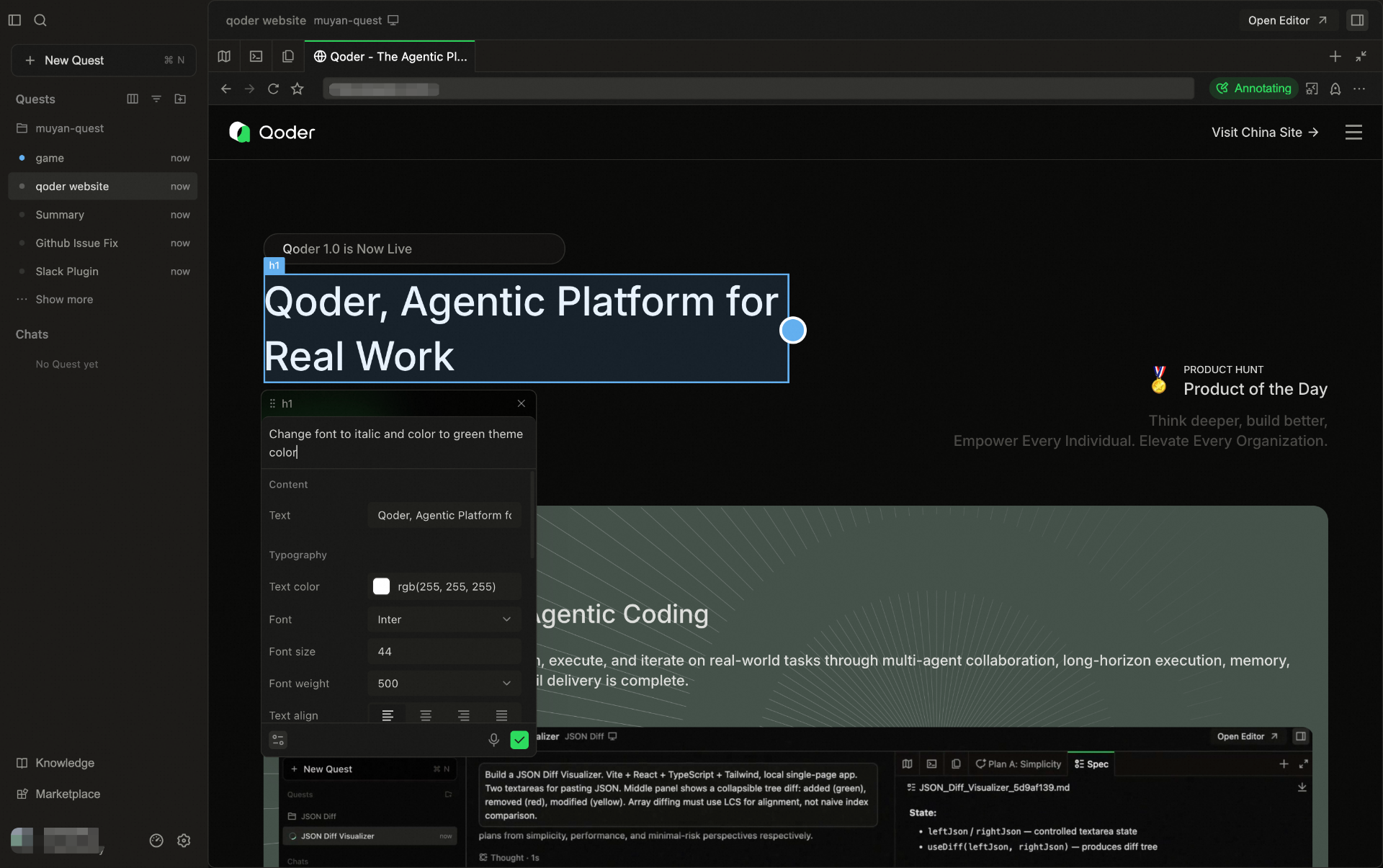Go back in the embedded browser

point(225,89)
